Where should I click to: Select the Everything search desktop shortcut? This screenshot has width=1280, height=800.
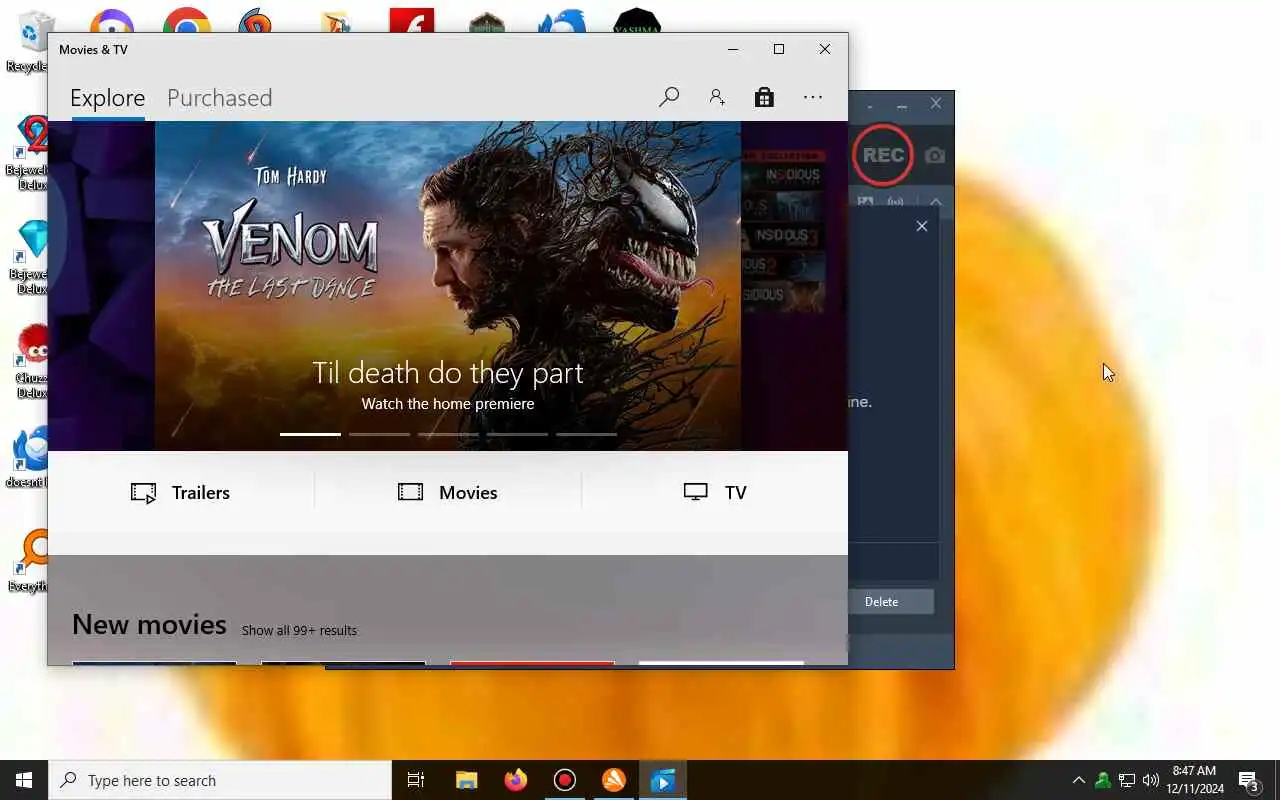click(x=30, y=560)
